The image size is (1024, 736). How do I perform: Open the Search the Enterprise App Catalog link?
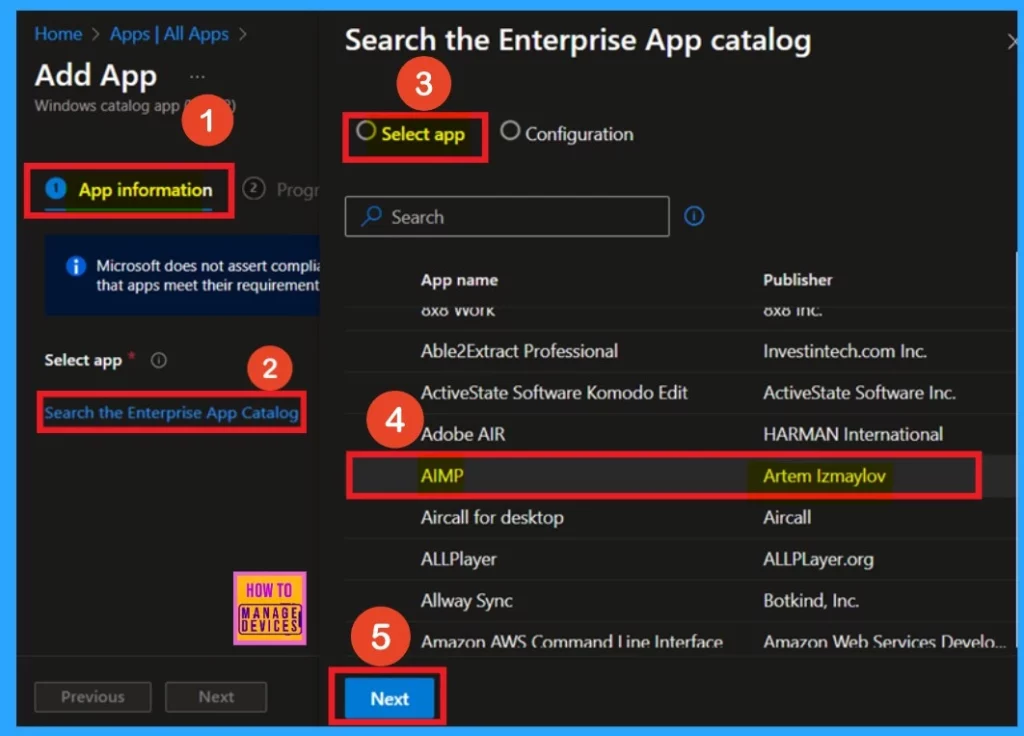(x=172, y=413)
